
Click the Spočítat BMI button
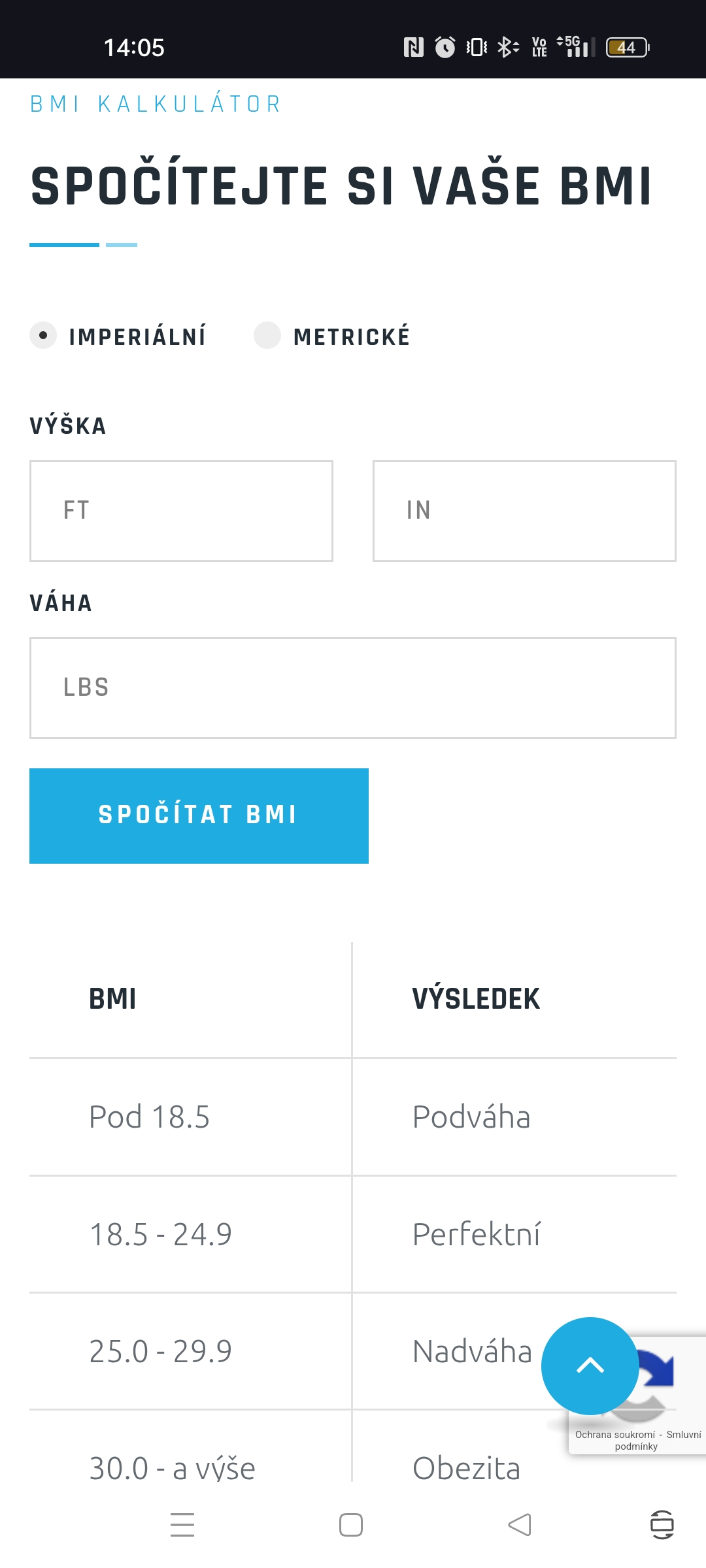199,816
